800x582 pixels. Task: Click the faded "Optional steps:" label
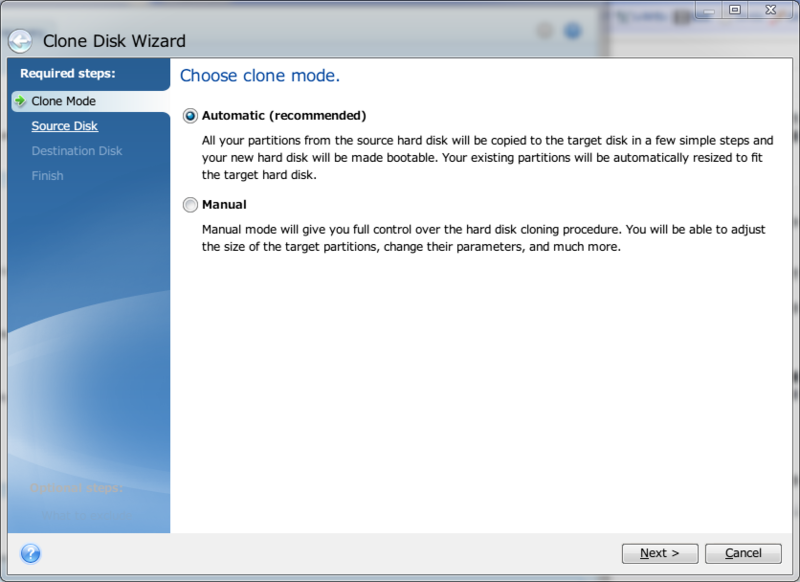[77, 488]
